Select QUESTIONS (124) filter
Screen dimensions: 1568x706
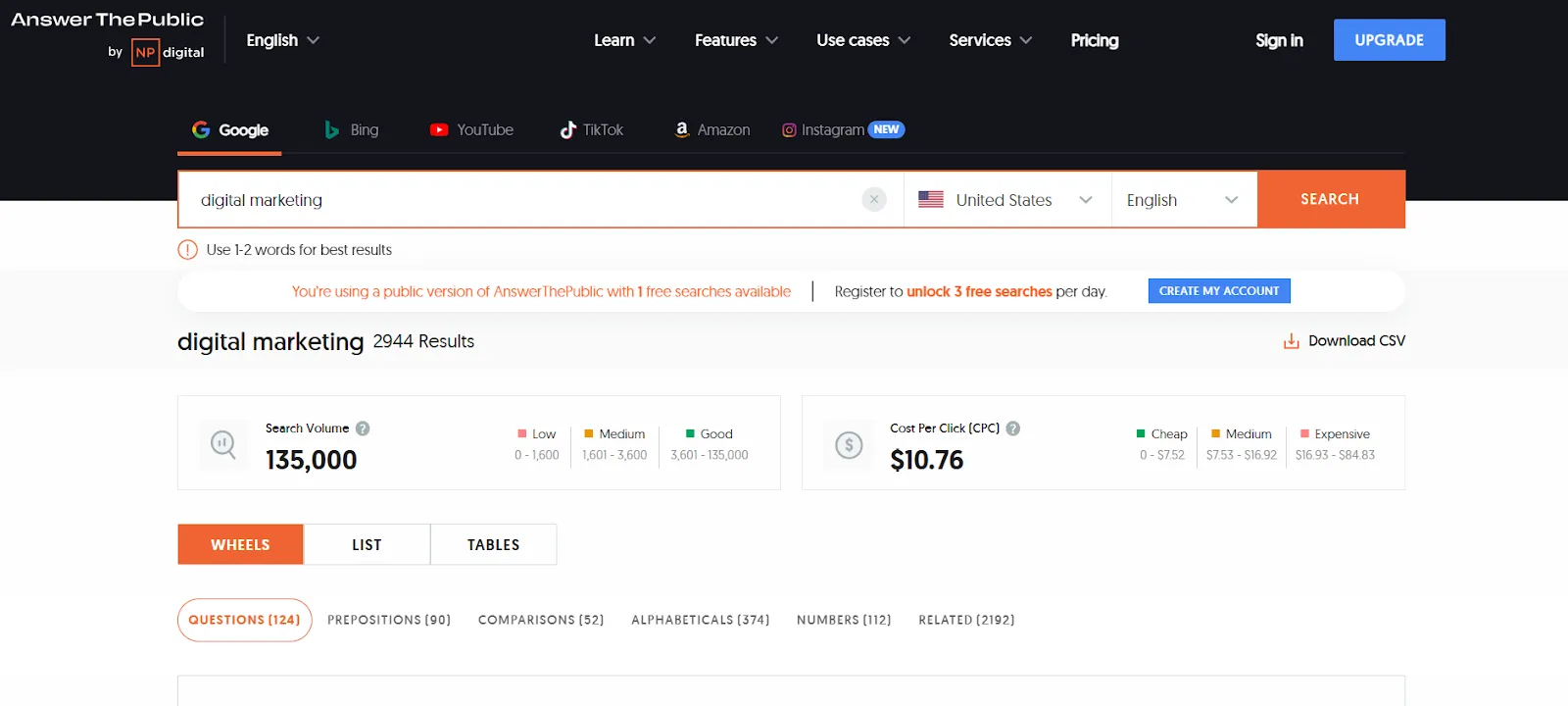[x=244, y=620]
